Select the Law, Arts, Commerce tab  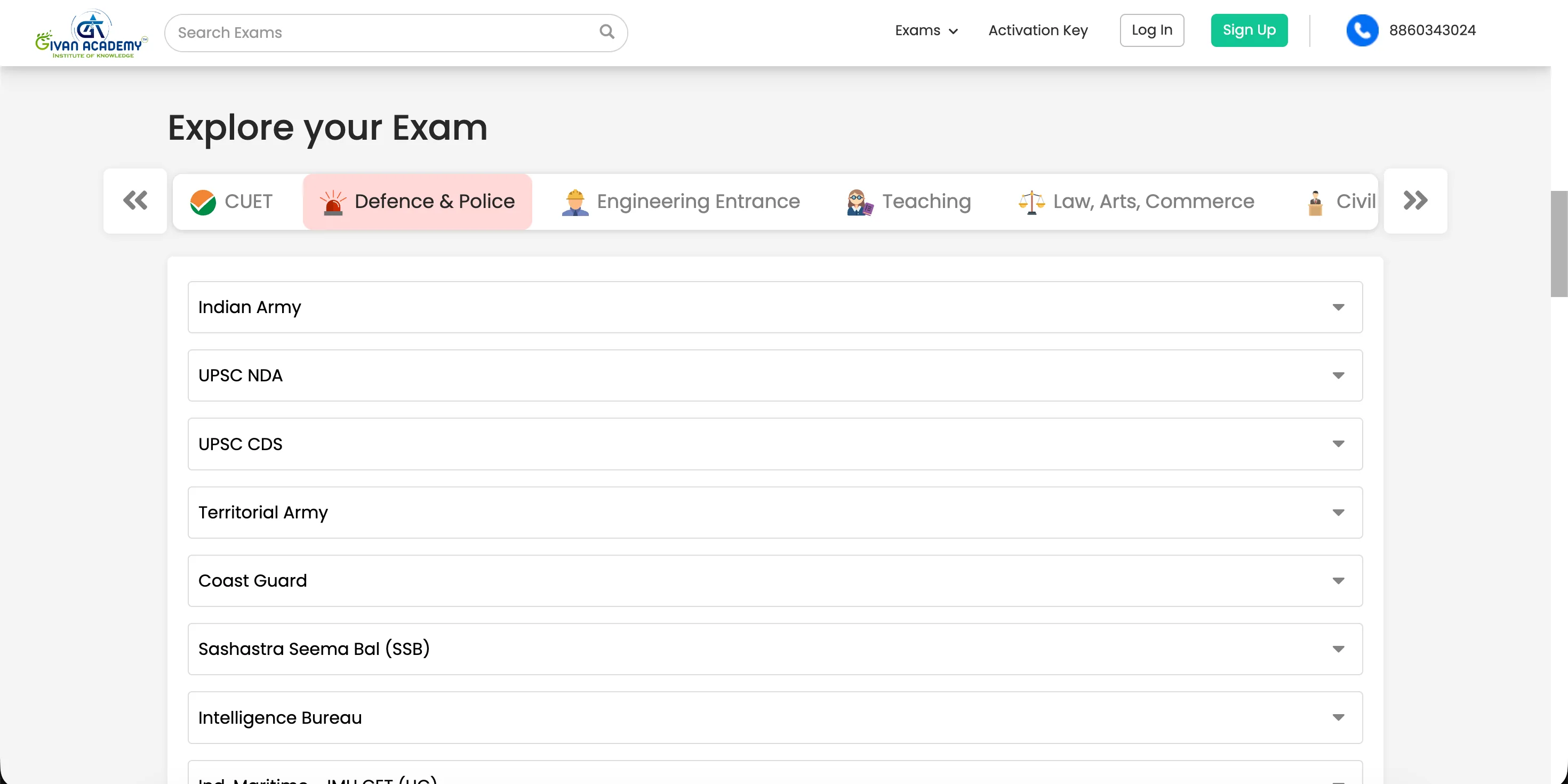coord(1136,202)
